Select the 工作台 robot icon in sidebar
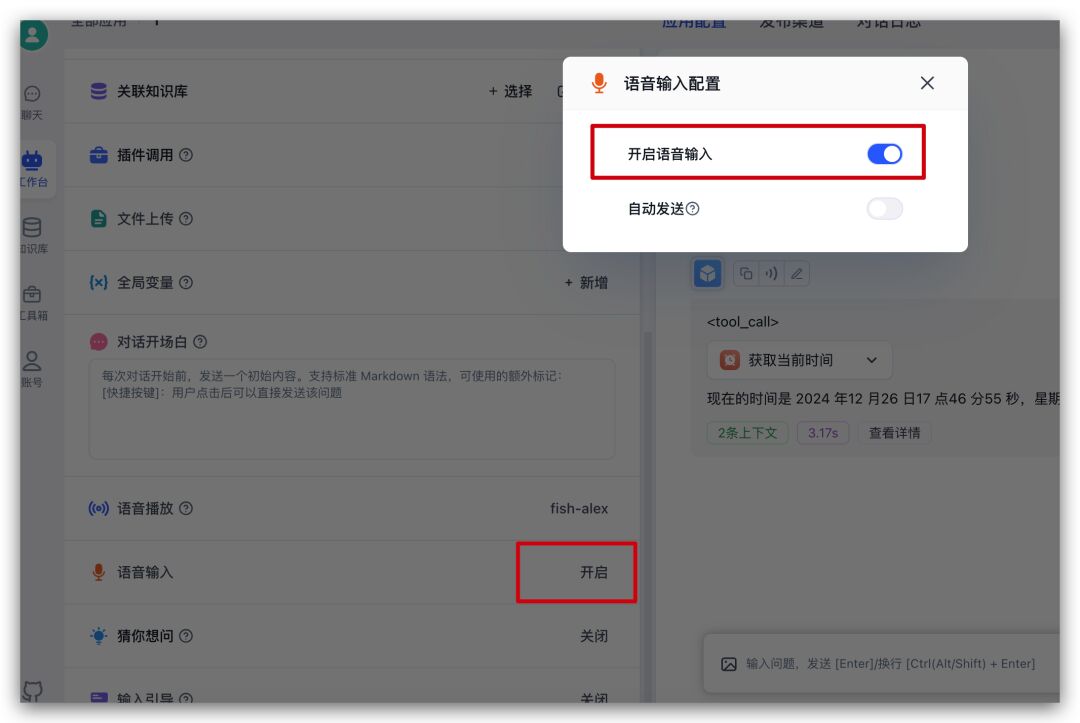Screen dimensions: 1080x723 [x=32, y=161]
